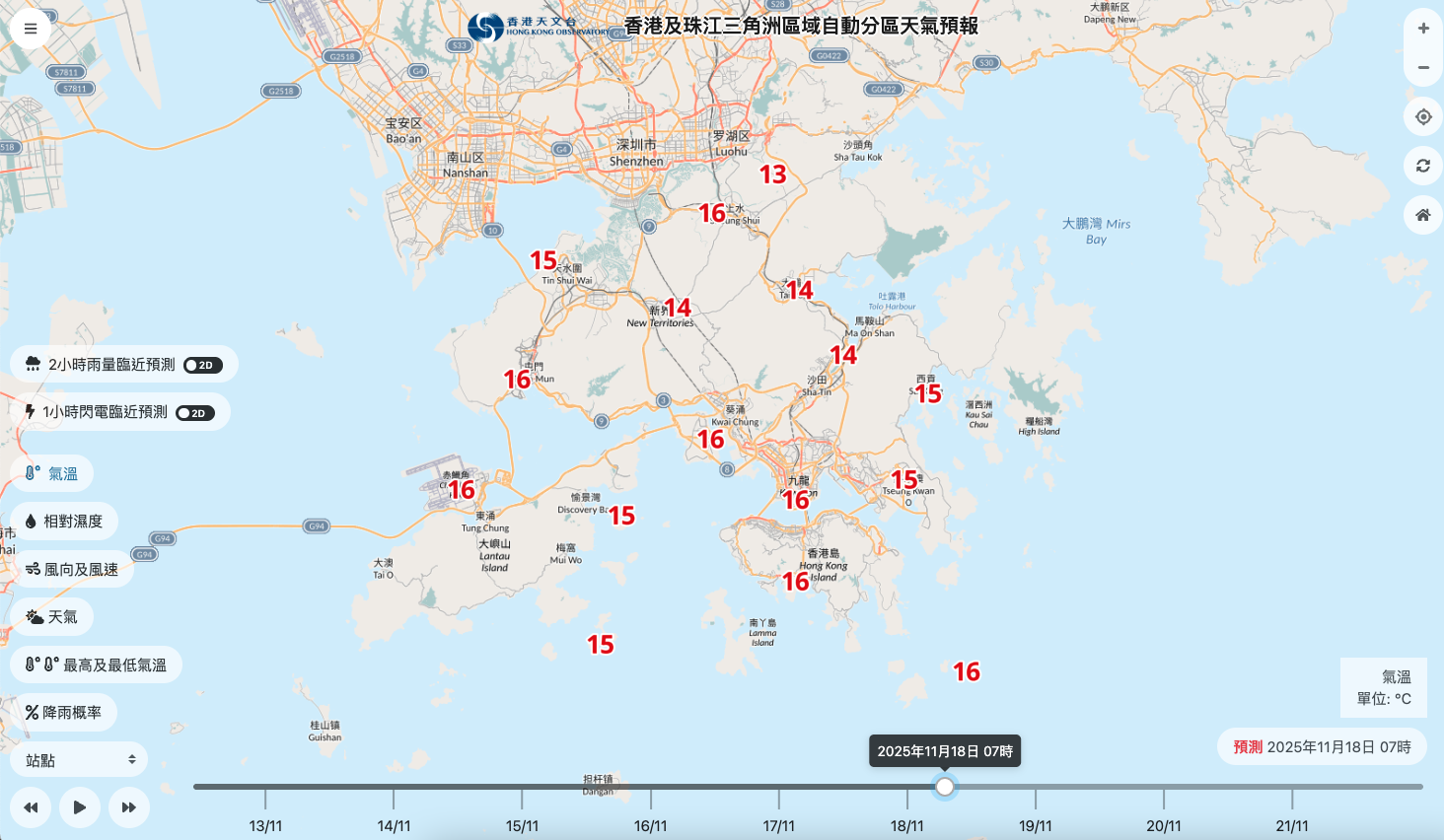Zoom out the map with minus button

tap(1422, 68)
